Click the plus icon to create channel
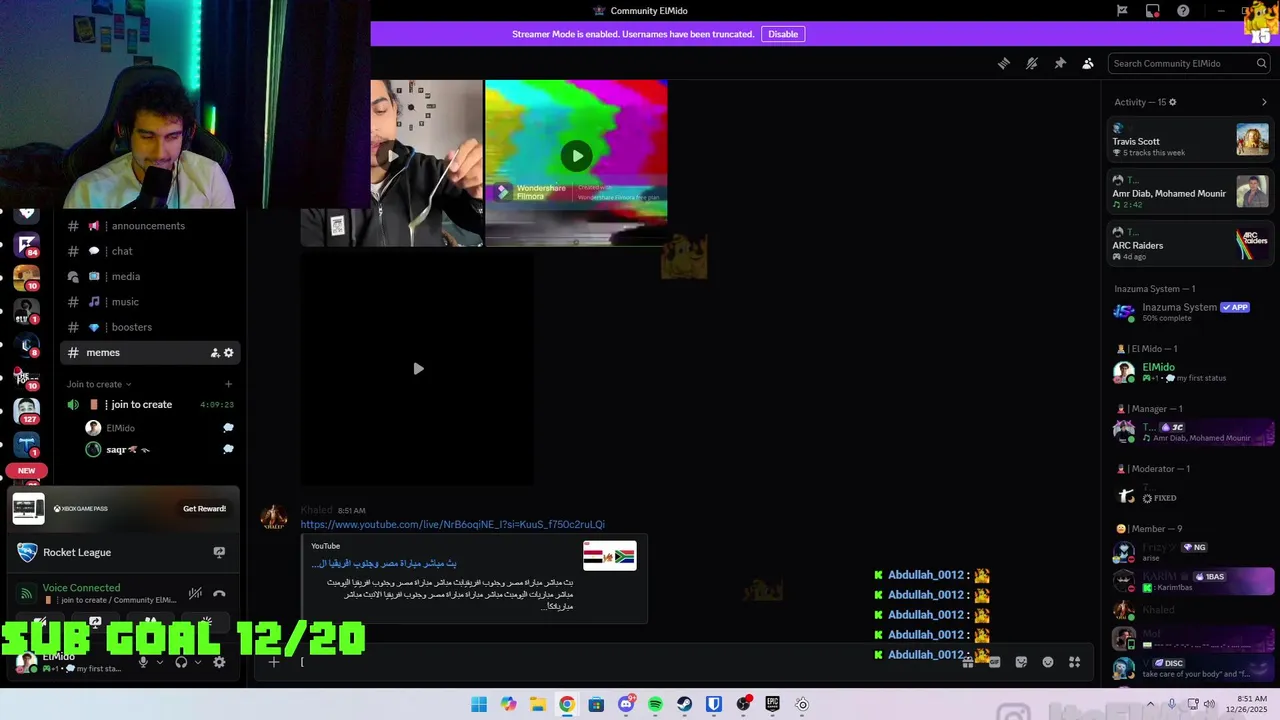 click(228, 384)
